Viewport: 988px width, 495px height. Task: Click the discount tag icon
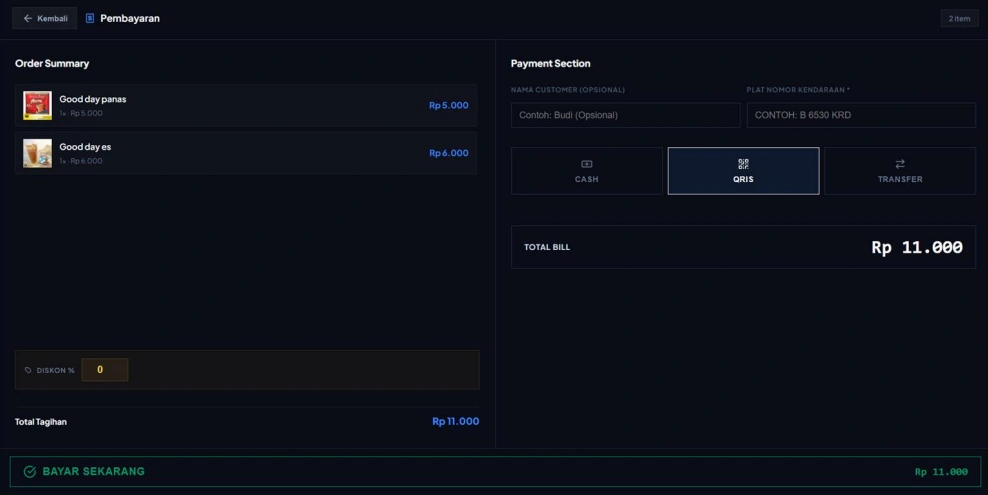click(x=28, y=370)
